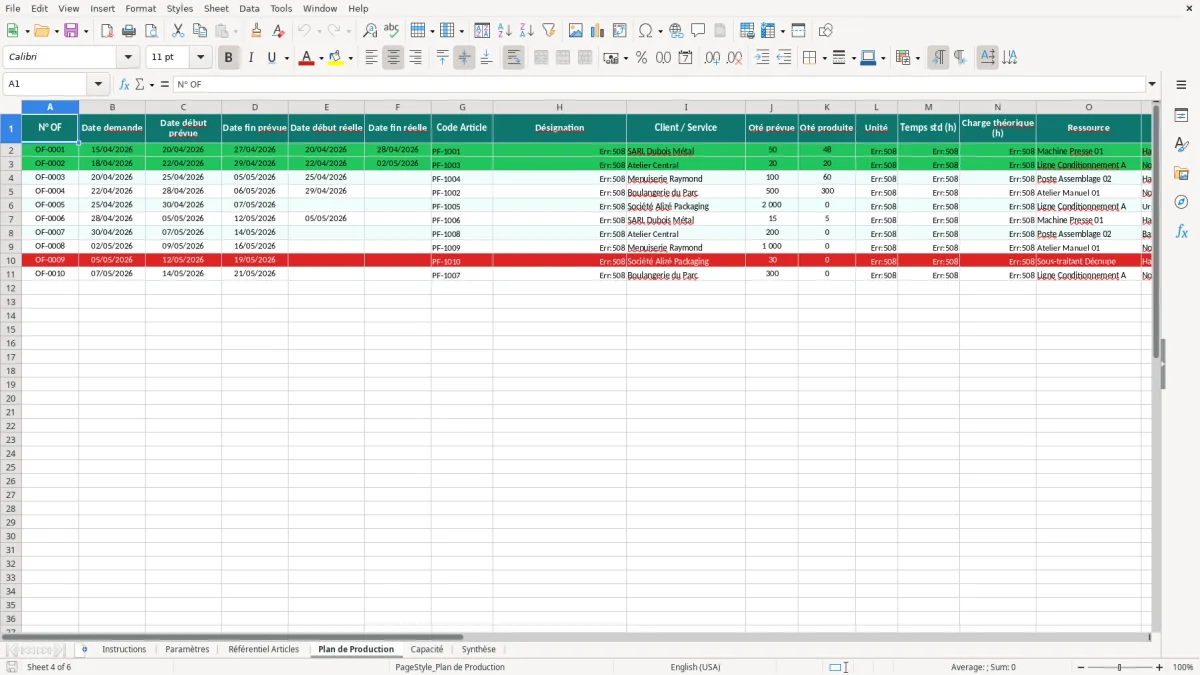
Task: Toggle Align Right
Action: 415,58
